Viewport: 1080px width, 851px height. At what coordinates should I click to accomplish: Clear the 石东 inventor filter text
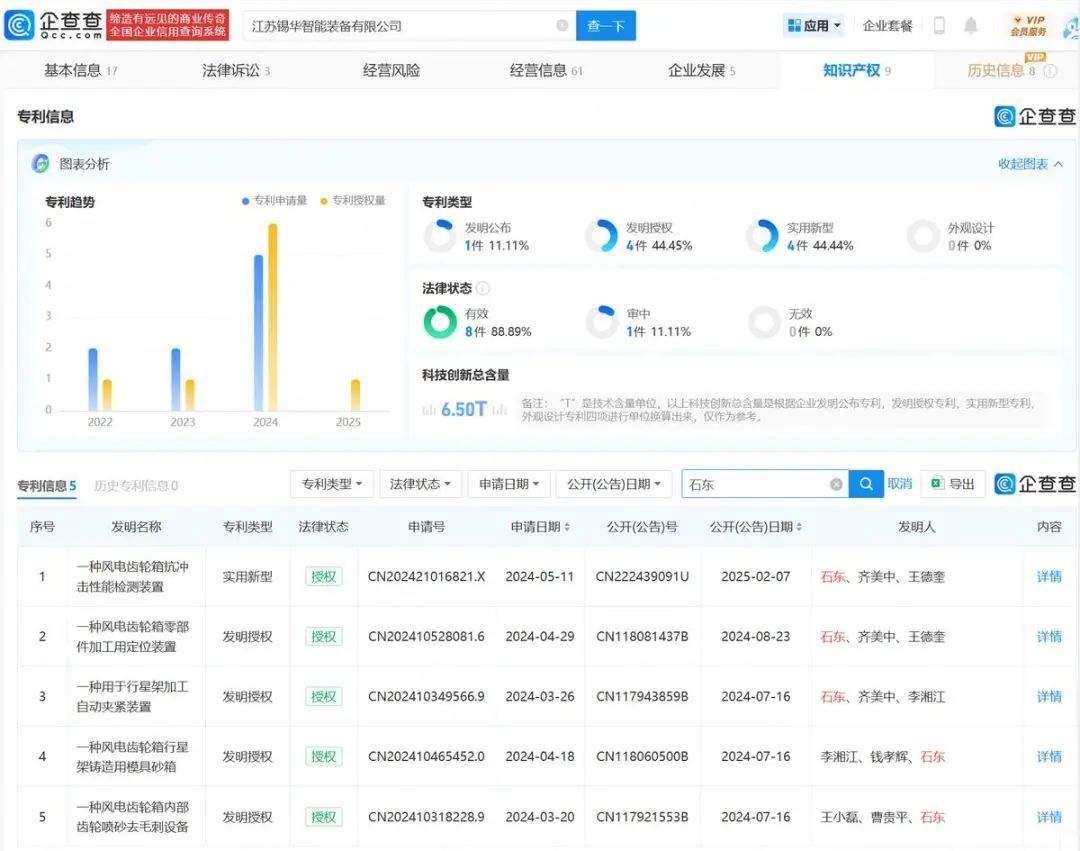pyautogui.click(x=836, y=484)
